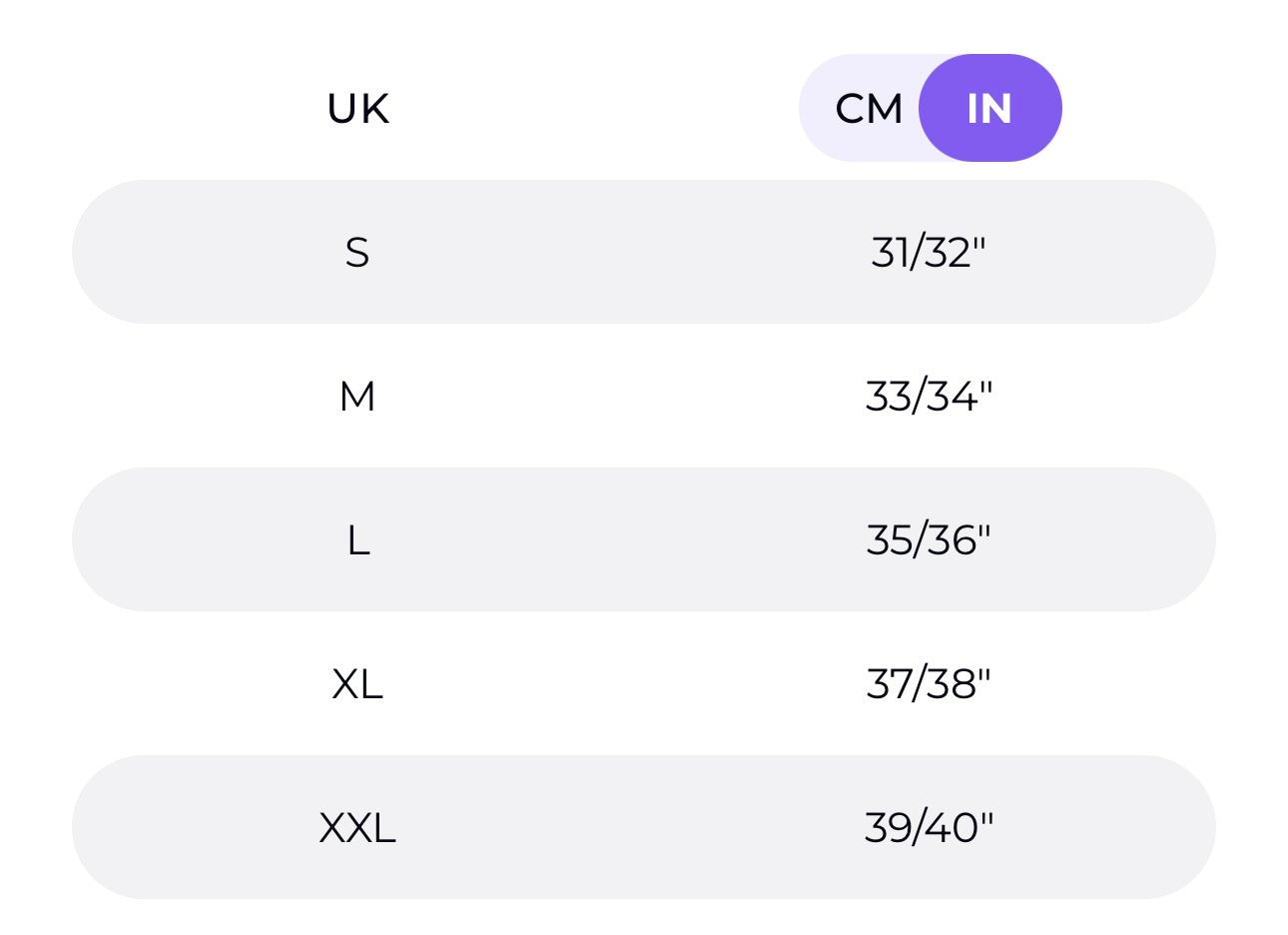Click the gray background of the L row
1288x935 pixels.
point(639,540)
